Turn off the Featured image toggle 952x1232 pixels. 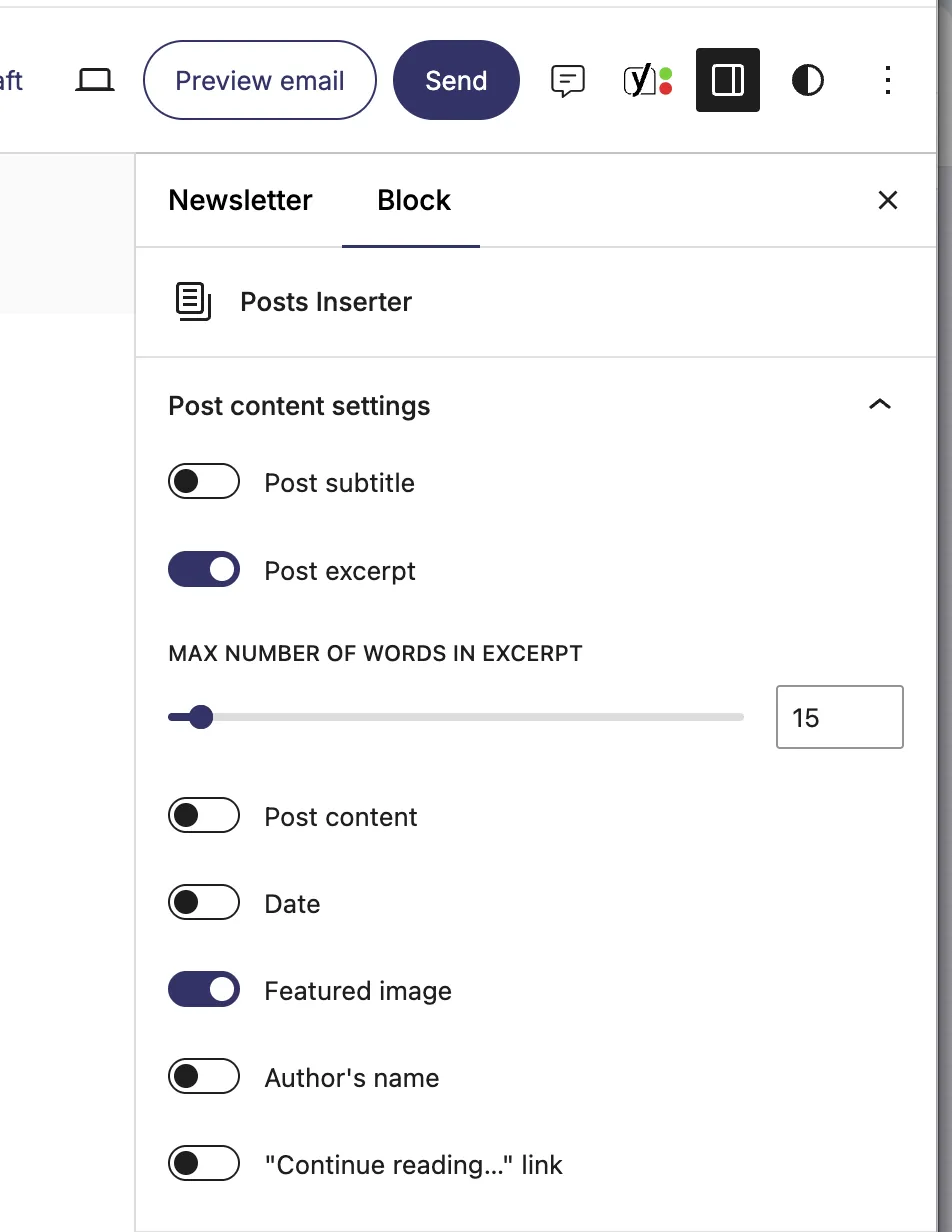tap(204, 990)
